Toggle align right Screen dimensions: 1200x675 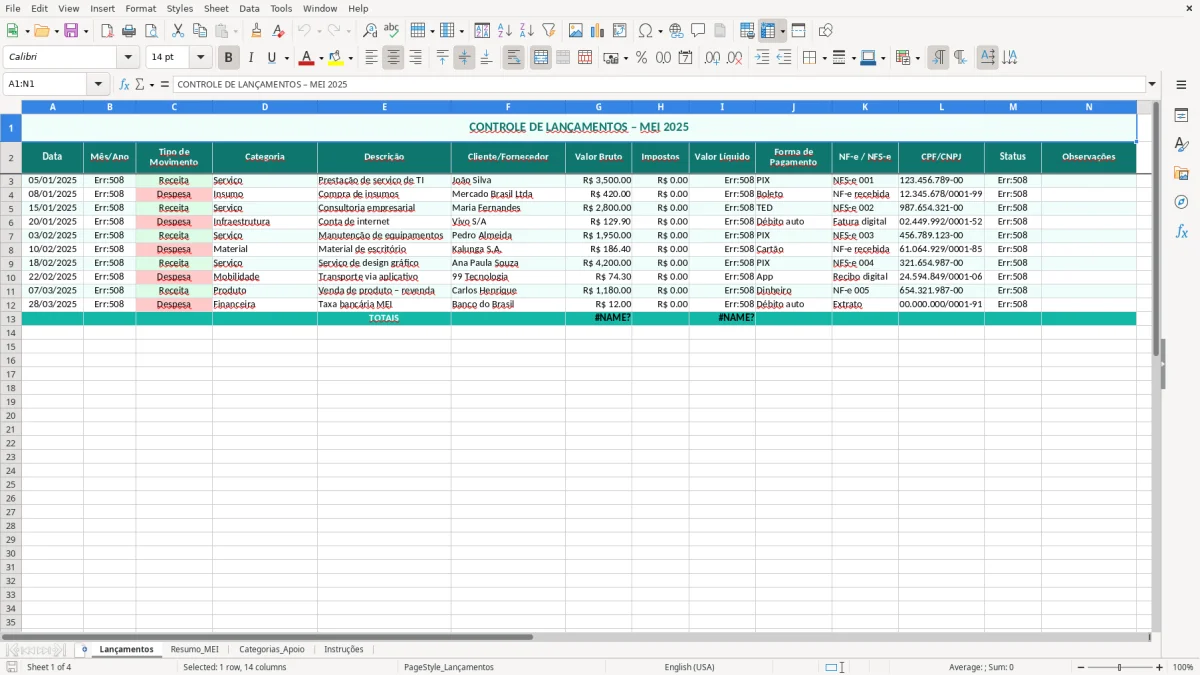tap(415, 58)
